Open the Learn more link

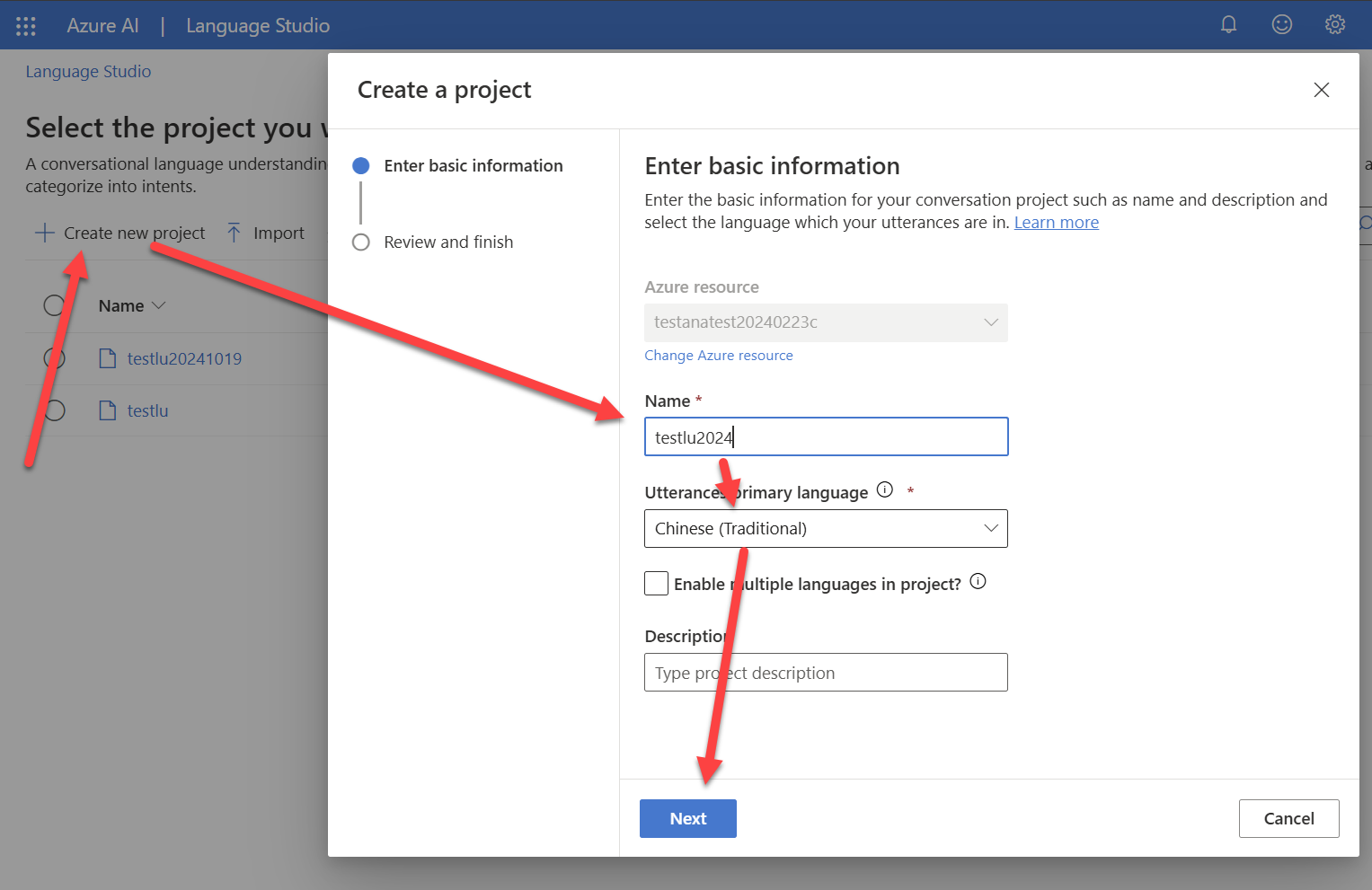coord(1057,222)
